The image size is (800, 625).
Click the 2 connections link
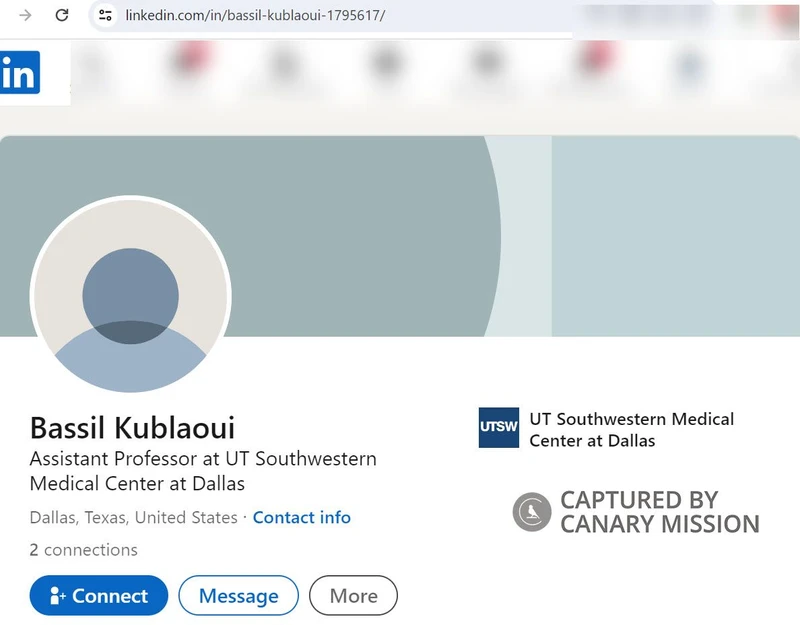[84, 549]
